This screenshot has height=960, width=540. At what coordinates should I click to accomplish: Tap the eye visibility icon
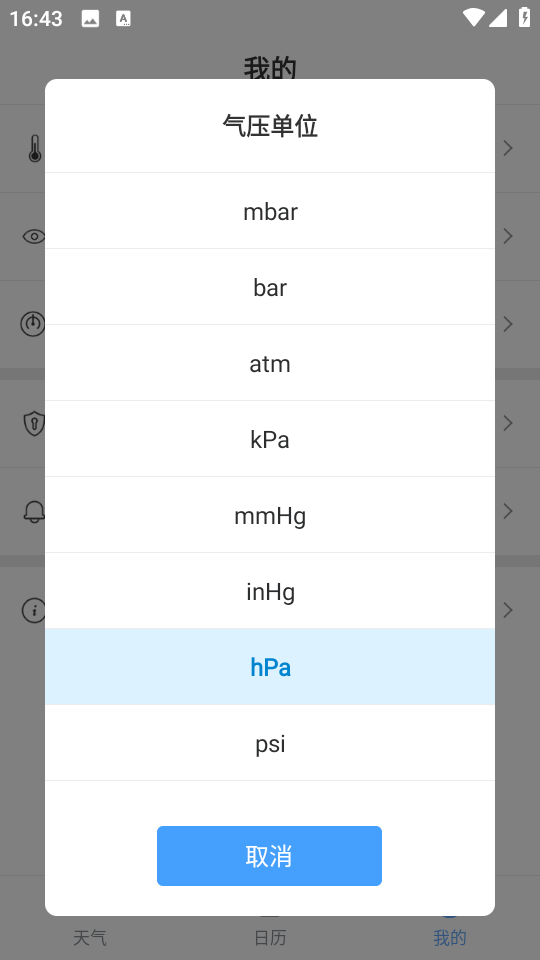[34, 236]
